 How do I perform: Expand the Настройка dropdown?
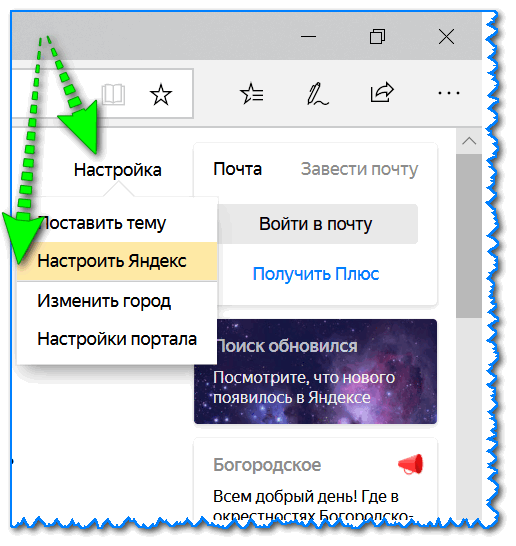tap(118, 170)
